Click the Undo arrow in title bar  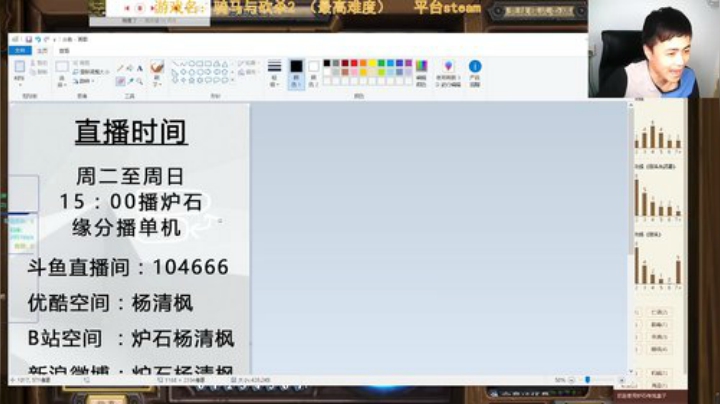38,39
